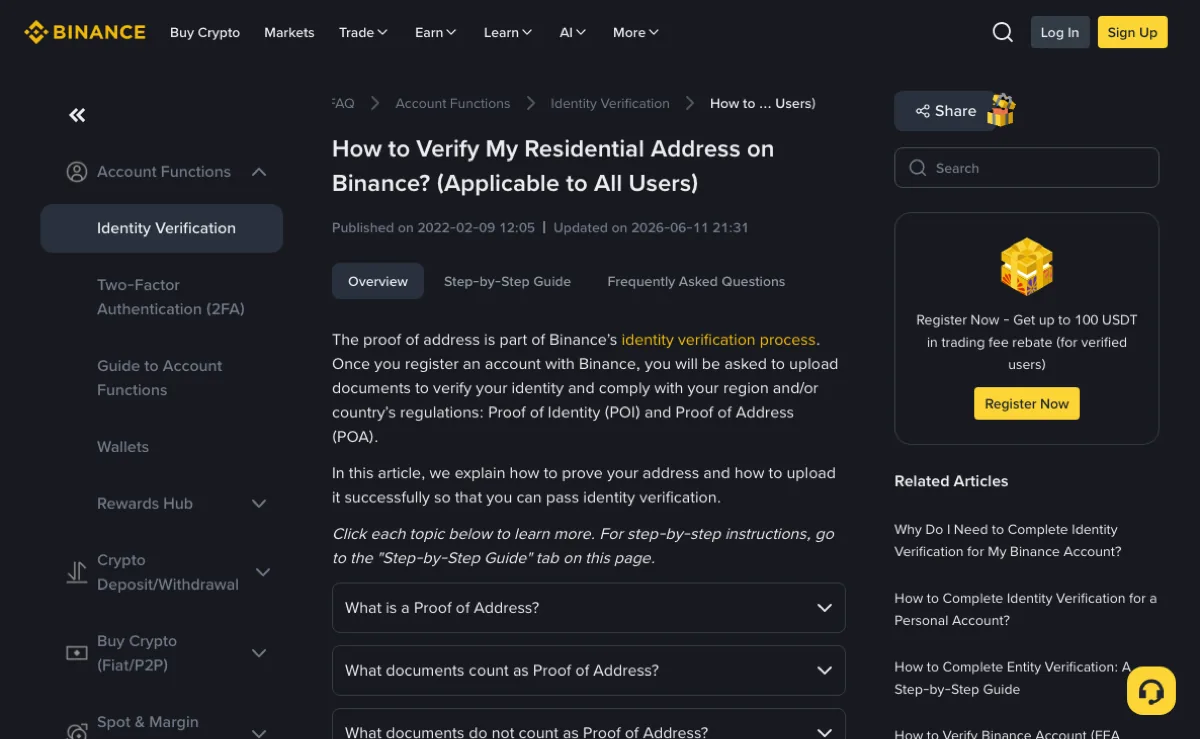The width and height of the screenshot is (1200, 739).
Task: Follow the 'identity verification process' link
Action: click(x=719, y=340)
